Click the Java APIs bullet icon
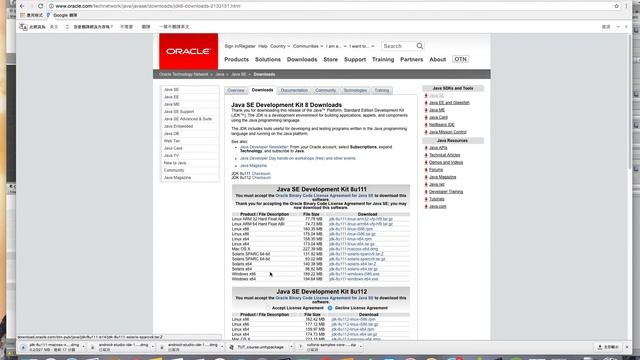The image size is (640, 360). point(426,148)
